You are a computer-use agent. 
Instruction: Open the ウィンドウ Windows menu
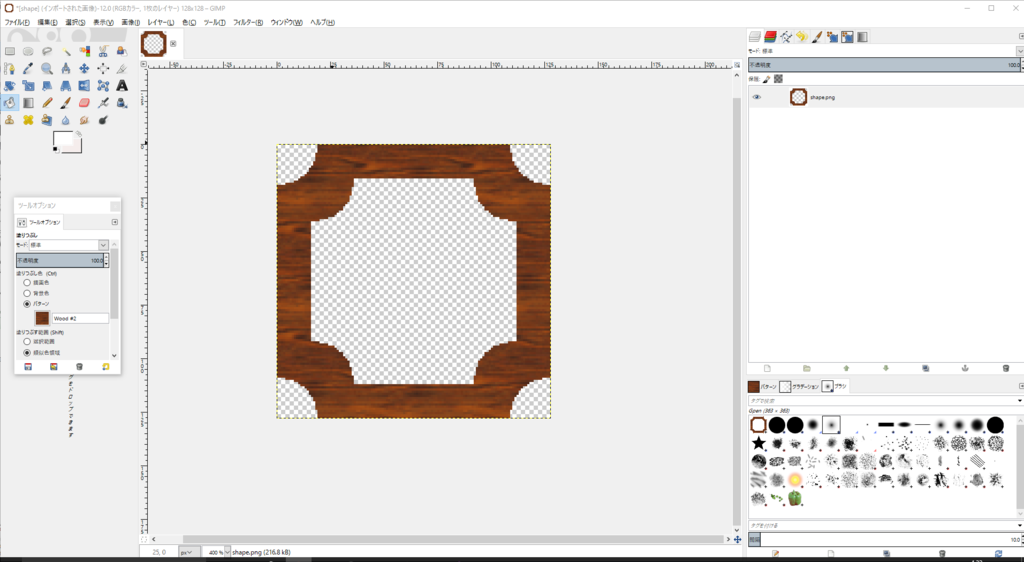coord(286,22)
